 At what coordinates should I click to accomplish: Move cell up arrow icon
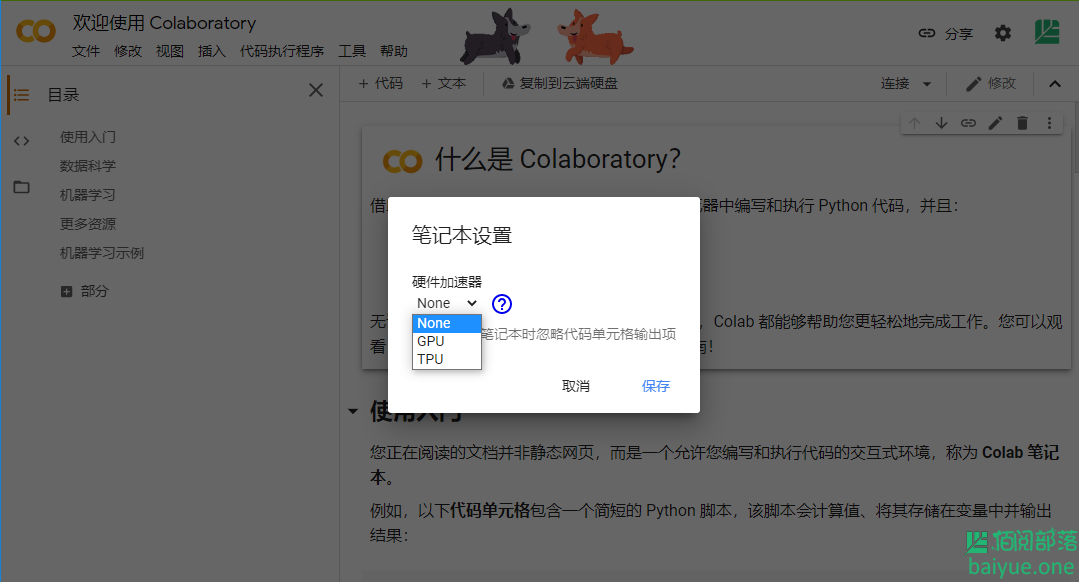[915, 123]
